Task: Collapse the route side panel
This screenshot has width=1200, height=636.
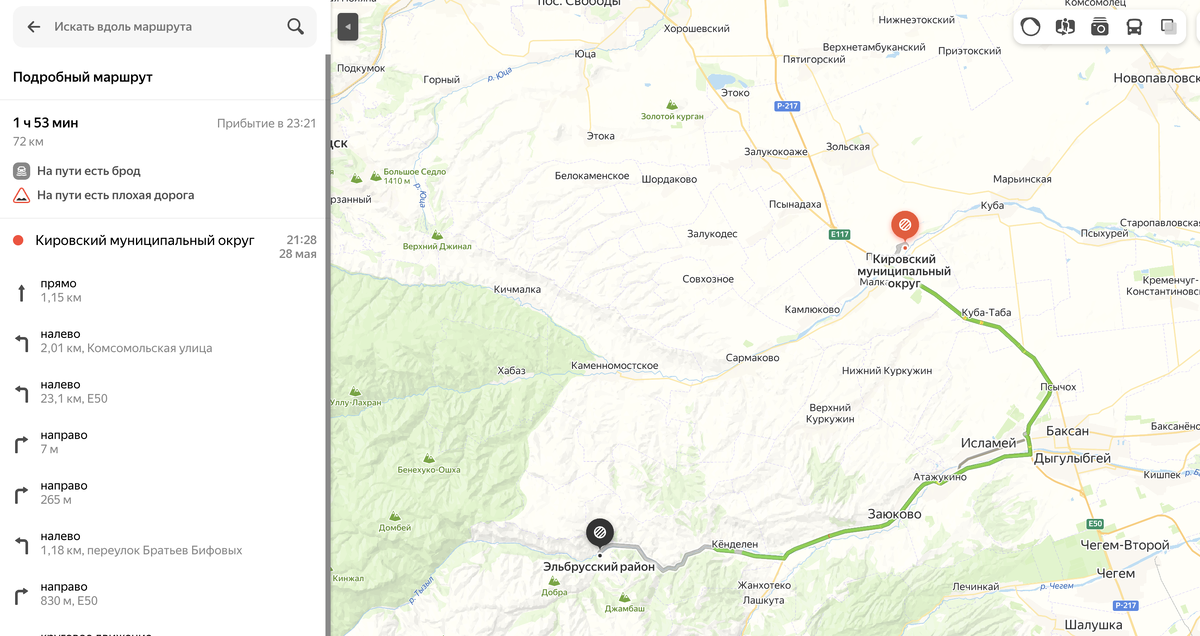Action: click(x=348, y=27)
